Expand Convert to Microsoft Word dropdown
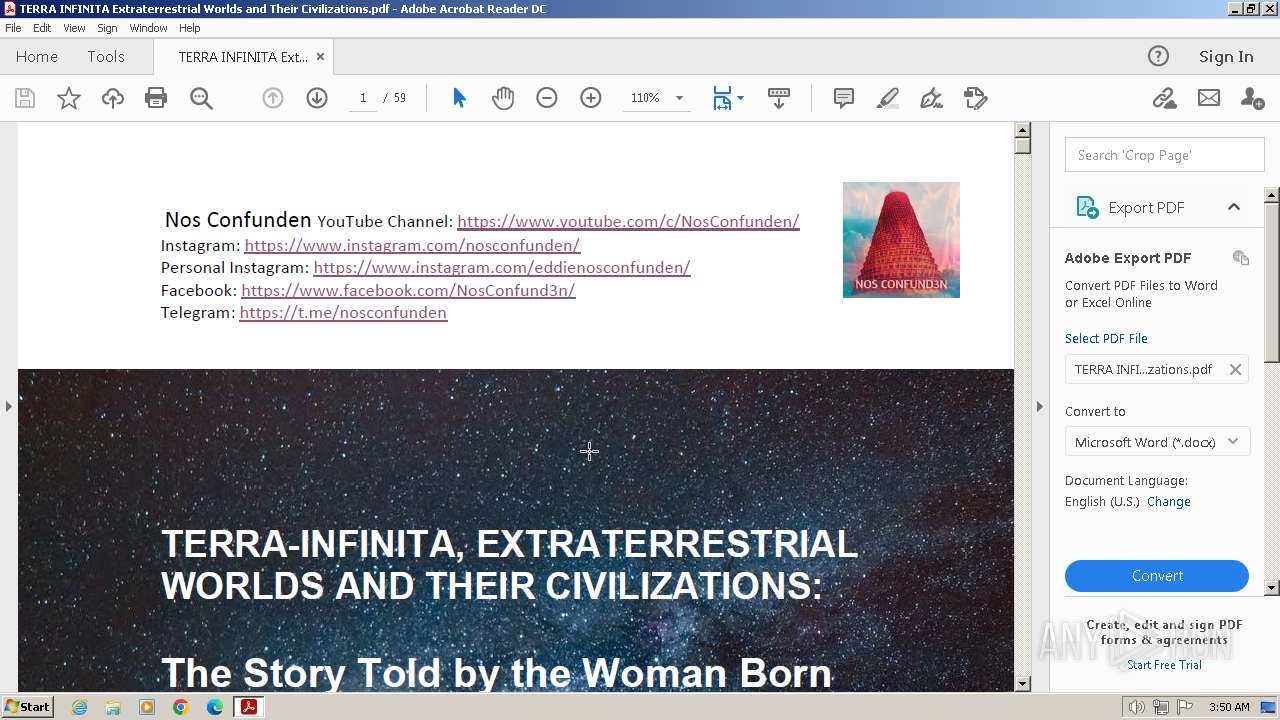The image size is (1280, 720). [x=1233, y=441]
